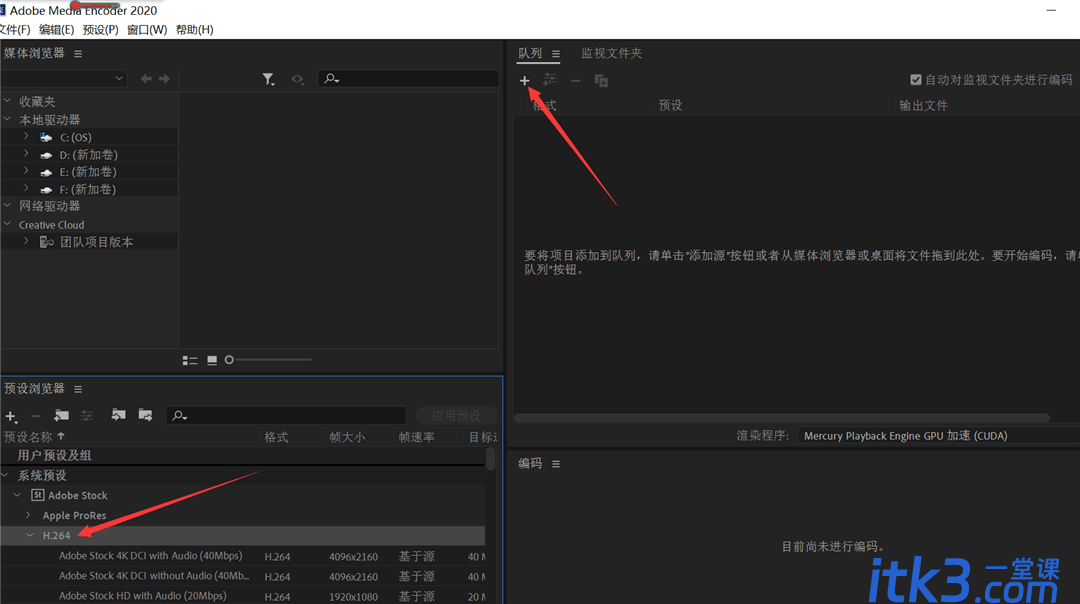Image resolution: width=1080 pixels, height=604 pixels.
Task: Click Delete preset minus icon
Action: pos(36,416)
